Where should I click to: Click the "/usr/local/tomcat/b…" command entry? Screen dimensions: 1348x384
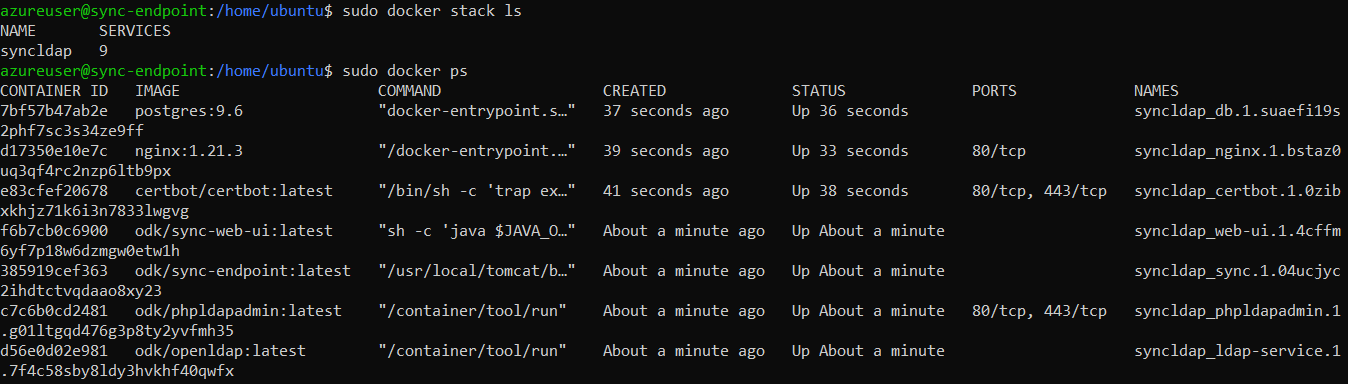477,271
